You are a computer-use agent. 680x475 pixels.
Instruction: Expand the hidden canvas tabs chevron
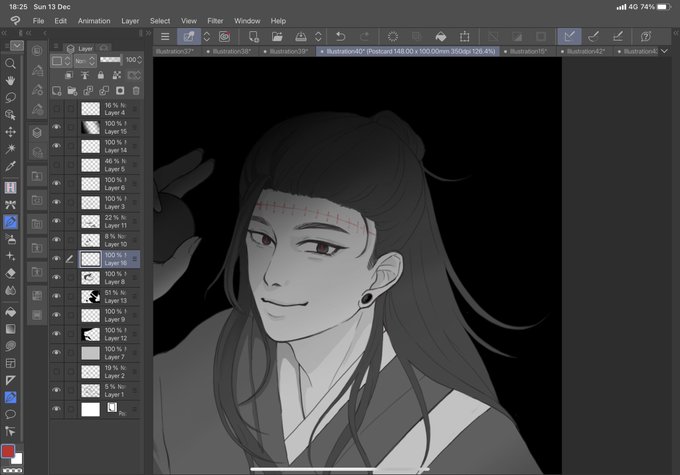coord(664,51)
